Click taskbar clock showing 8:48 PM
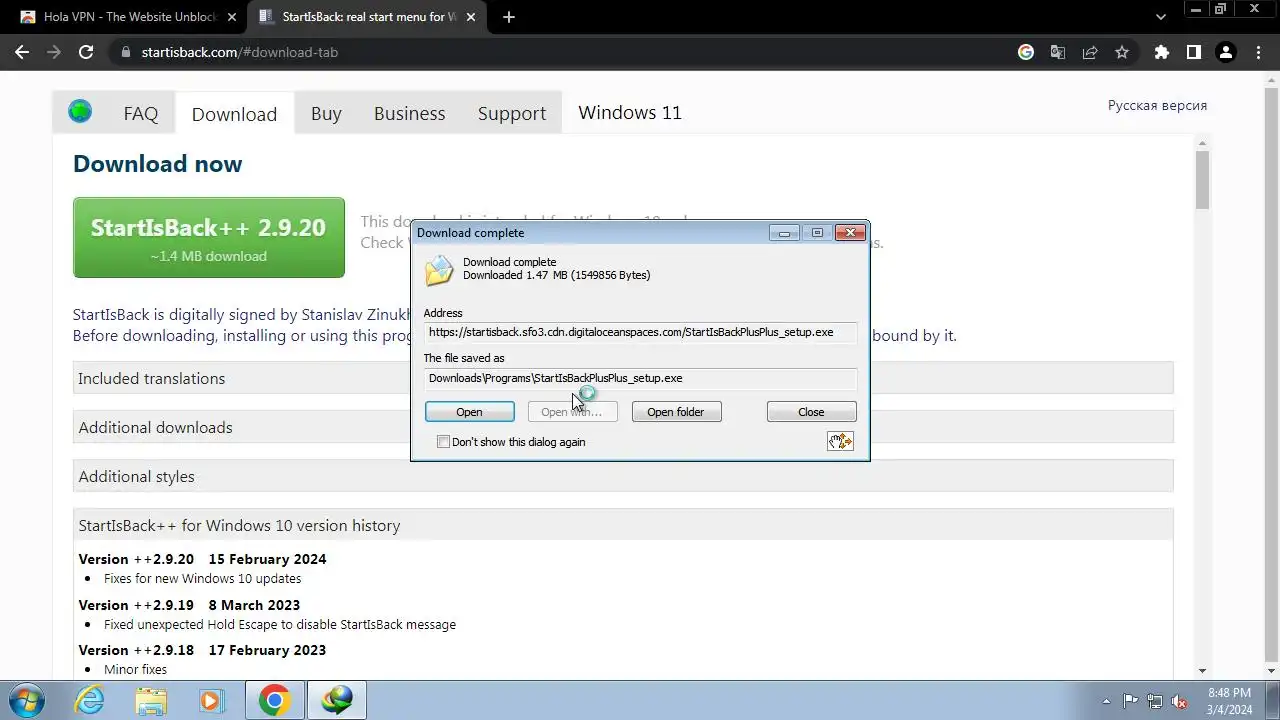 [x=1229, y=701]
